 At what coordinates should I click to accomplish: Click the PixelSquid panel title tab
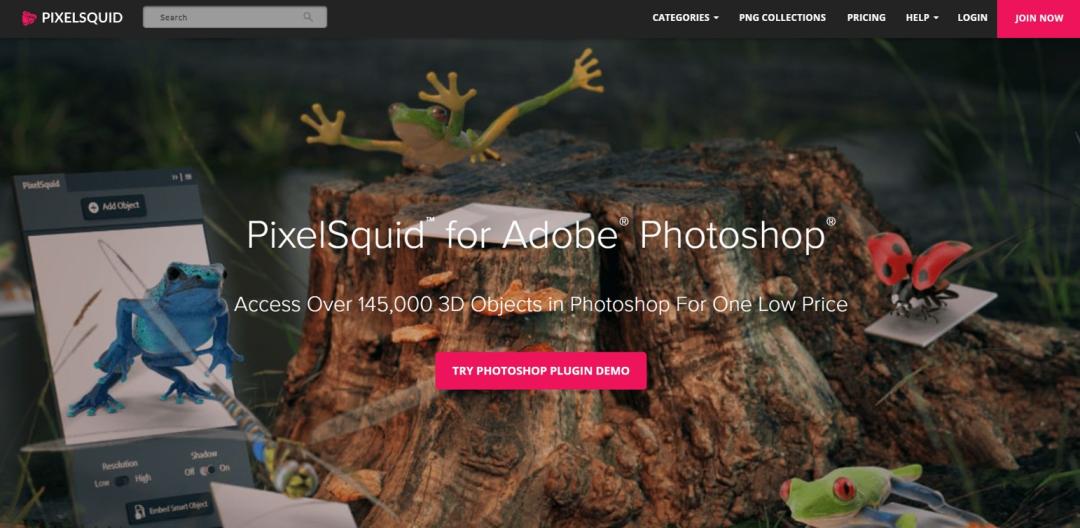coord(41,184)
